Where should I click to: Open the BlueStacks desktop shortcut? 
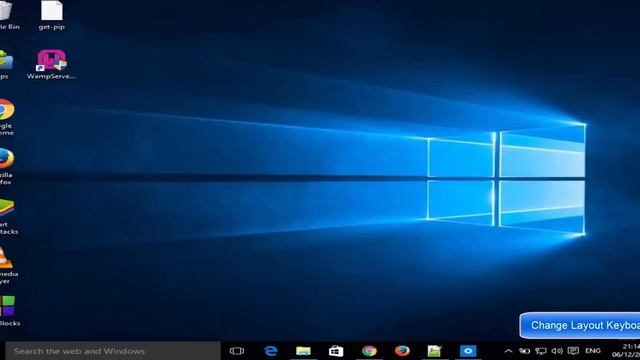(x=8, y=216)
